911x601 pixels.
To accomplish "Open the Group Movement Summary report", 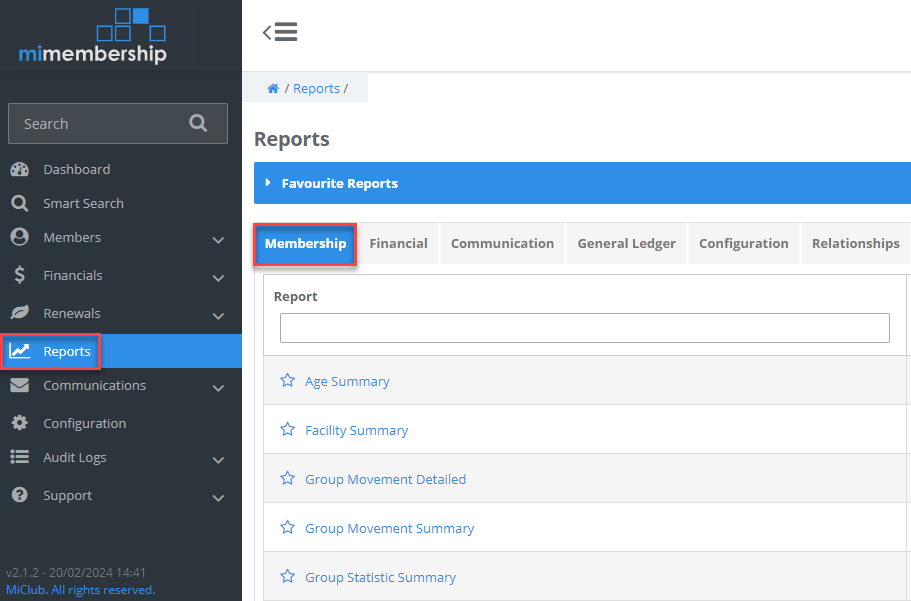I will 390,528.
